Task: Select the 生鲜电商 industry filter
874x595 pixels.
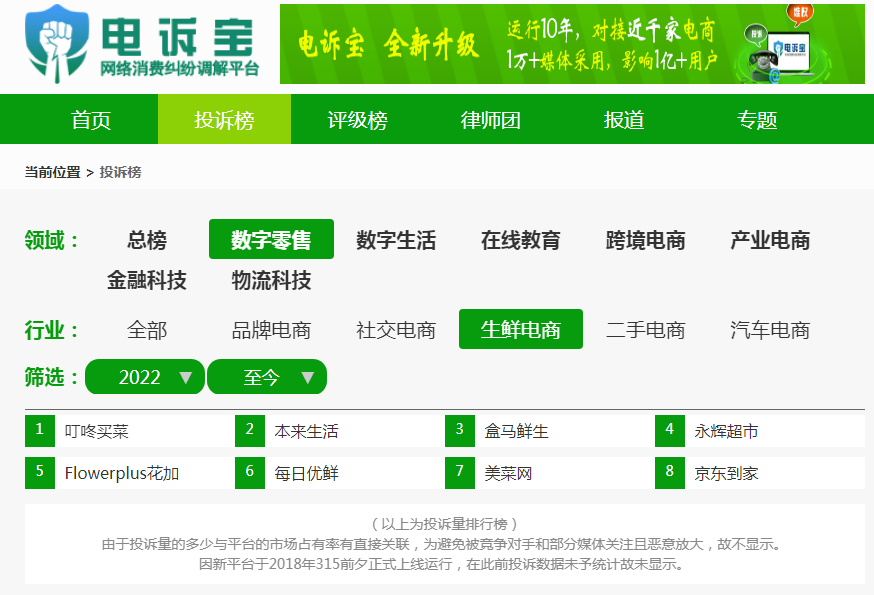Action: [521, 330]
